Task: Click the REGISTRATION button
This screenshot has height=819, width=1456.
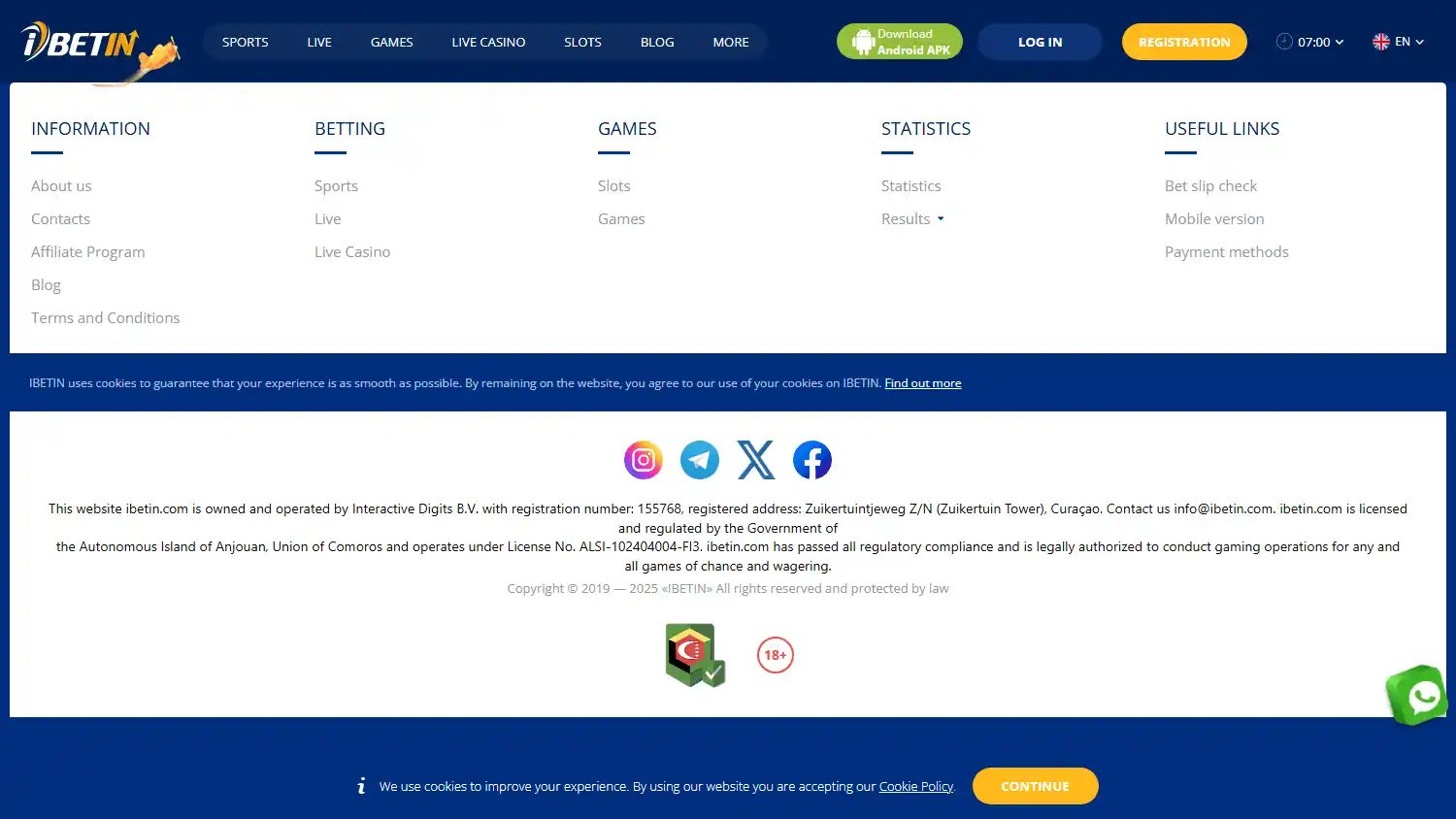Action: [x=1184, y=42]
